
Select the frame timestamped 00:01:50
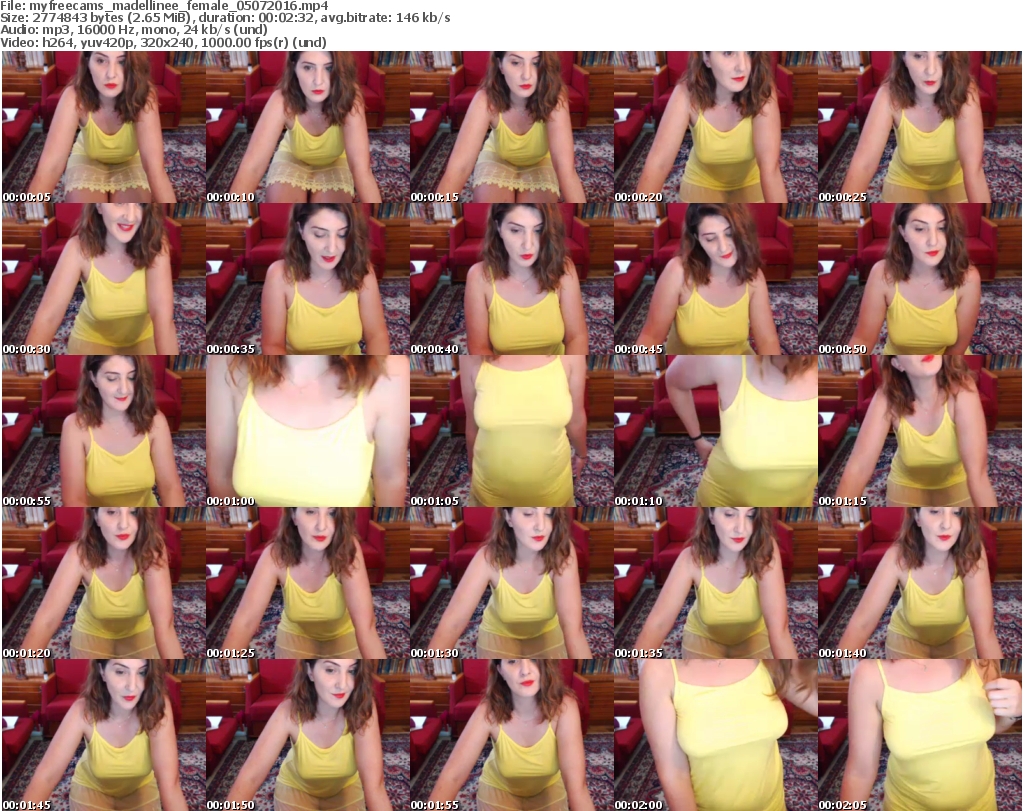click(x=308, y=735)
